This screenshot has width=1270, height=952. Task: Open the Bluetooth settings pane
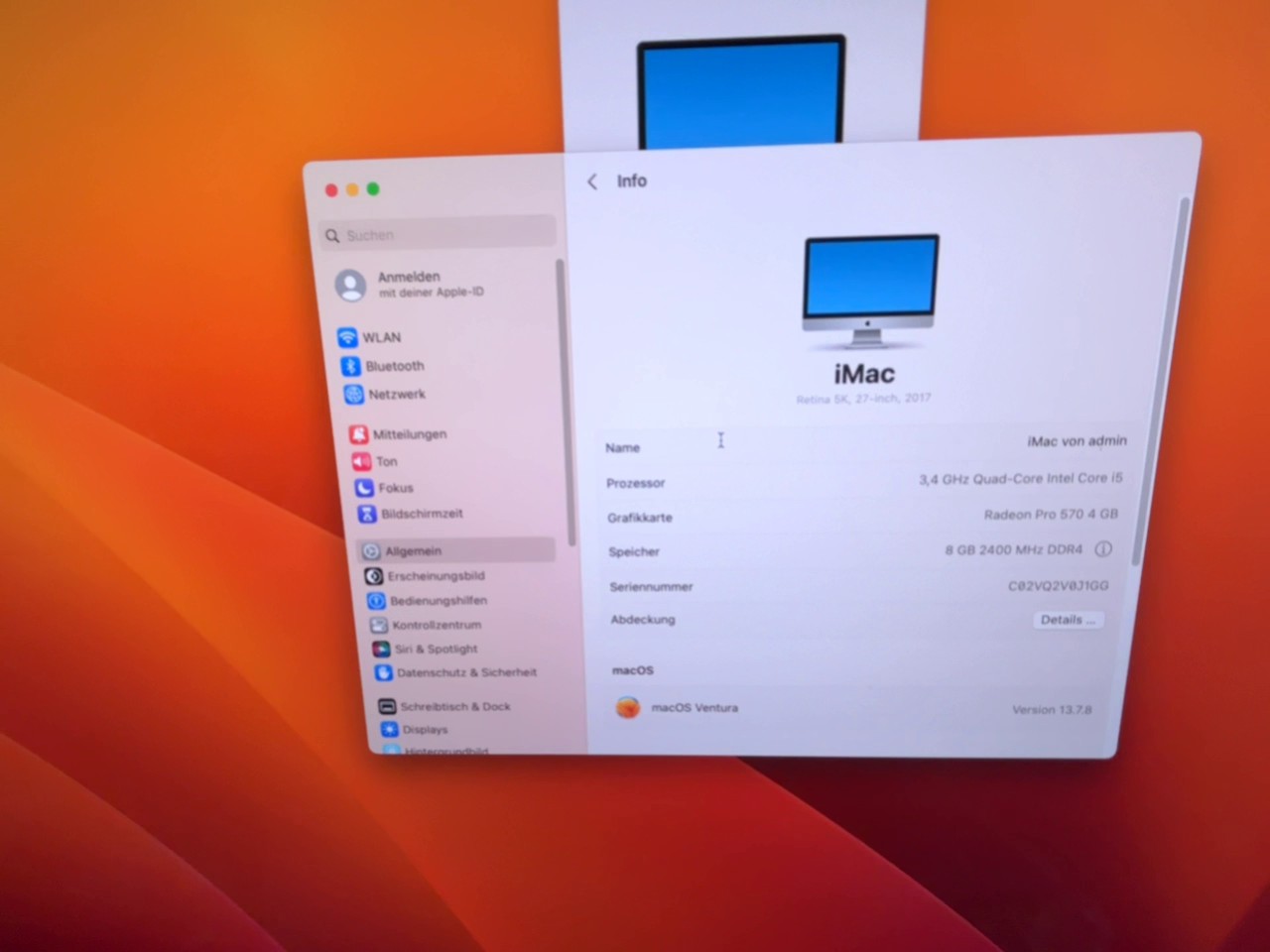point(395,366)
